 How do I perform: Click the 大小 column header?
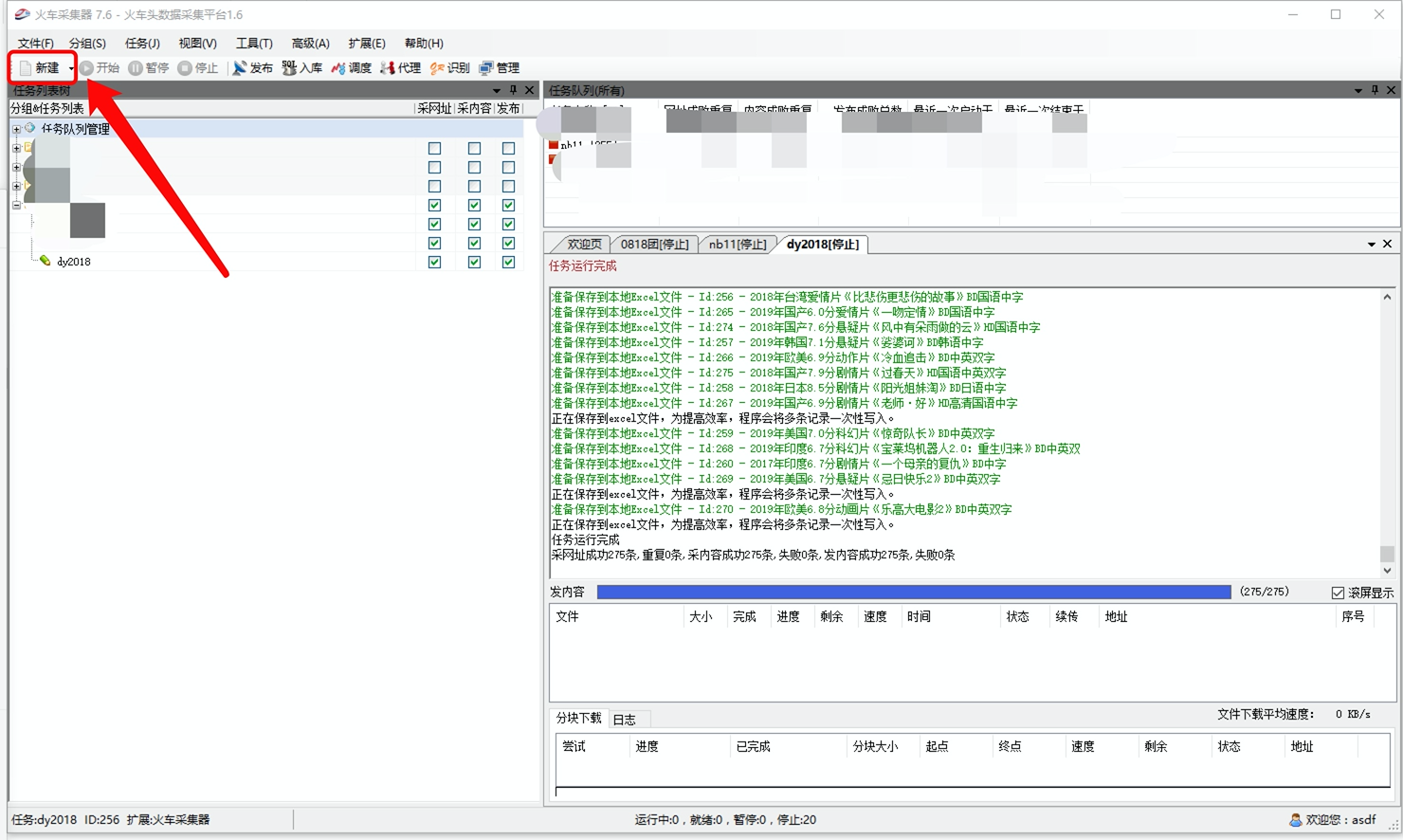pyautogui.click(x=704, y=616)
